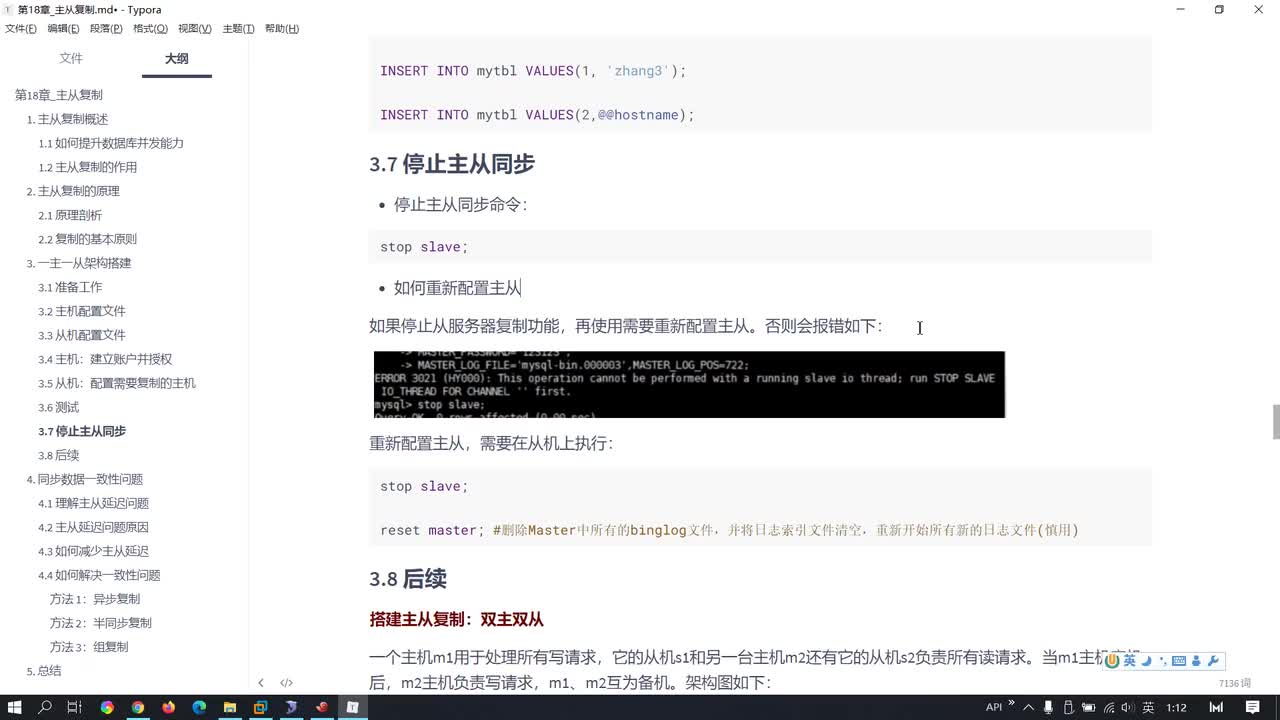
Task: Jump to 2. 主从复制的原理
Action: click(x=73, y=191)
